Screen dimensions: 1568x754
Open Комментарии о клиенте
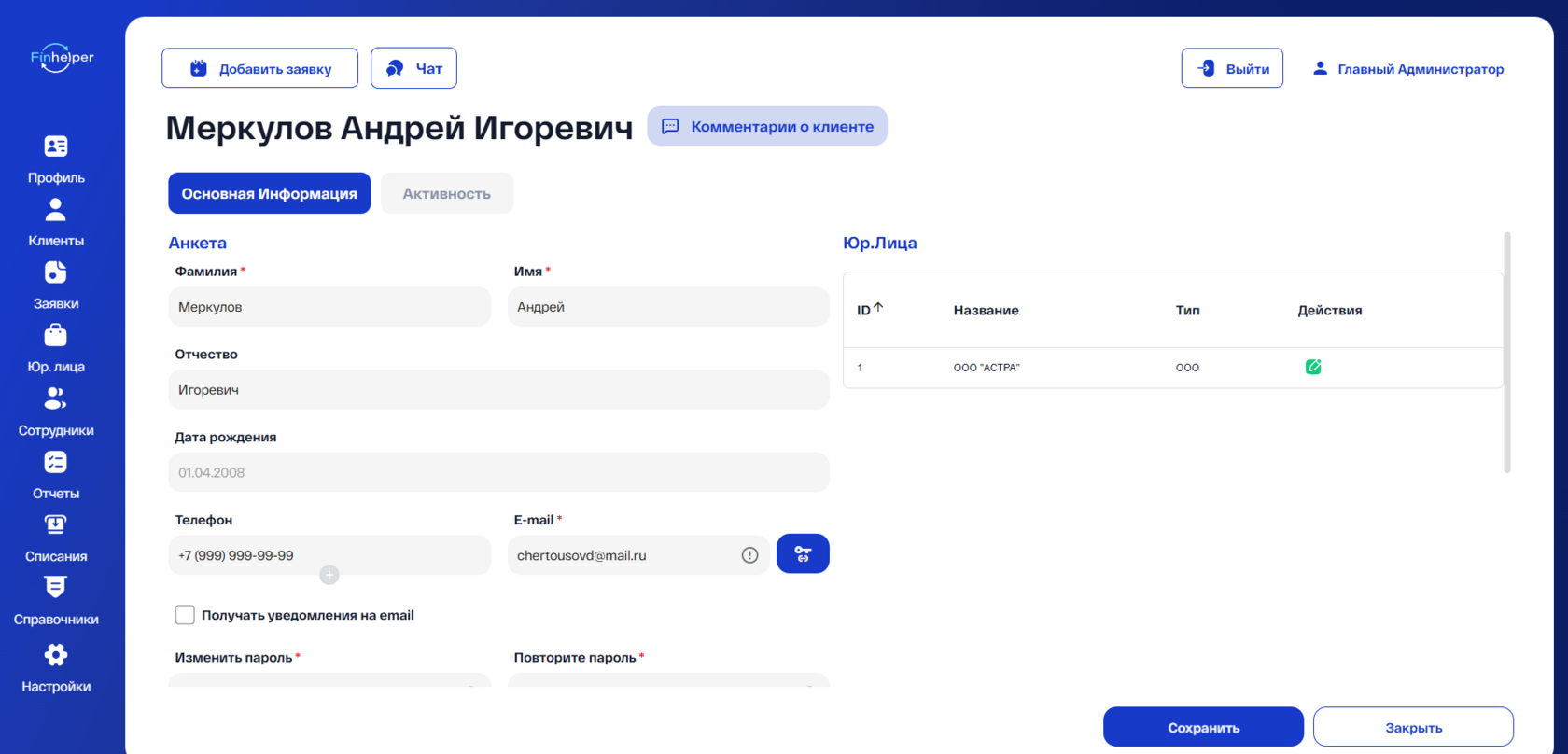(767, 126)
